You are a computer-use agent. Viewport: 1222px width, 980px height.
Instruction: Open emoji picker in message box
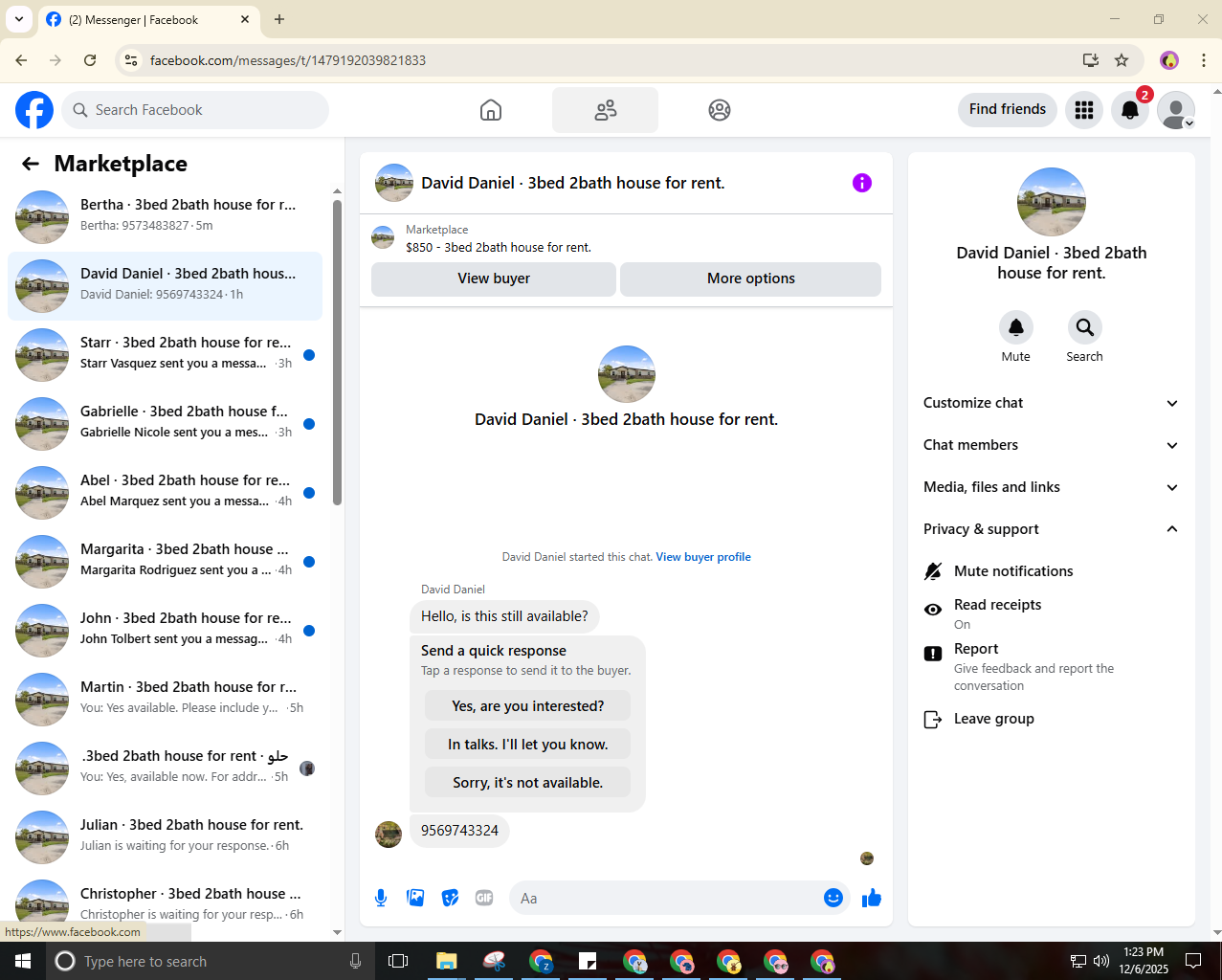833,898
